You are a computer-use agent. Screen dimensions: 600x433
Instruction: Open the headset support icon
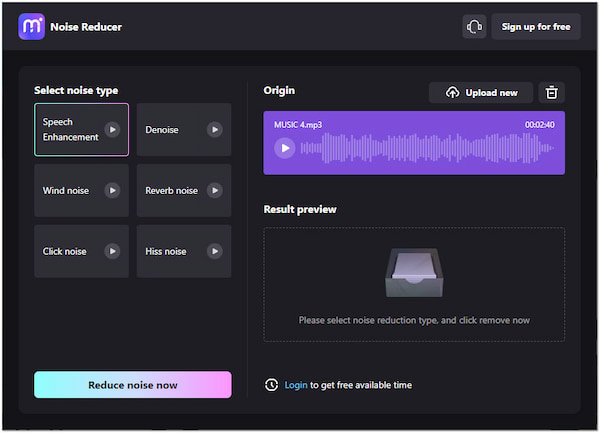click(x=475, y=27)
